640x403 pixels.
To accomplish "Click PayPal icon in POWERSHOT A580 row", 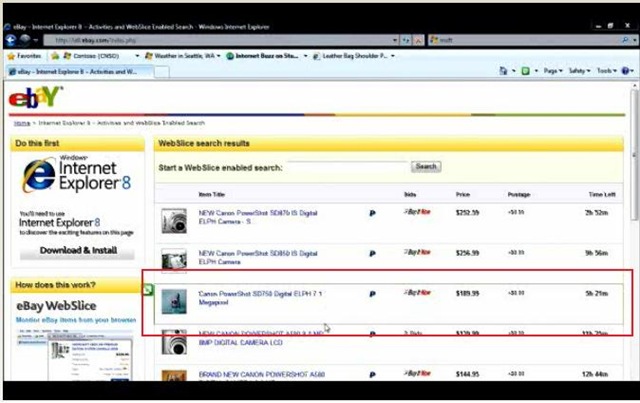I will pyautogui.click(x=372, y=375).
